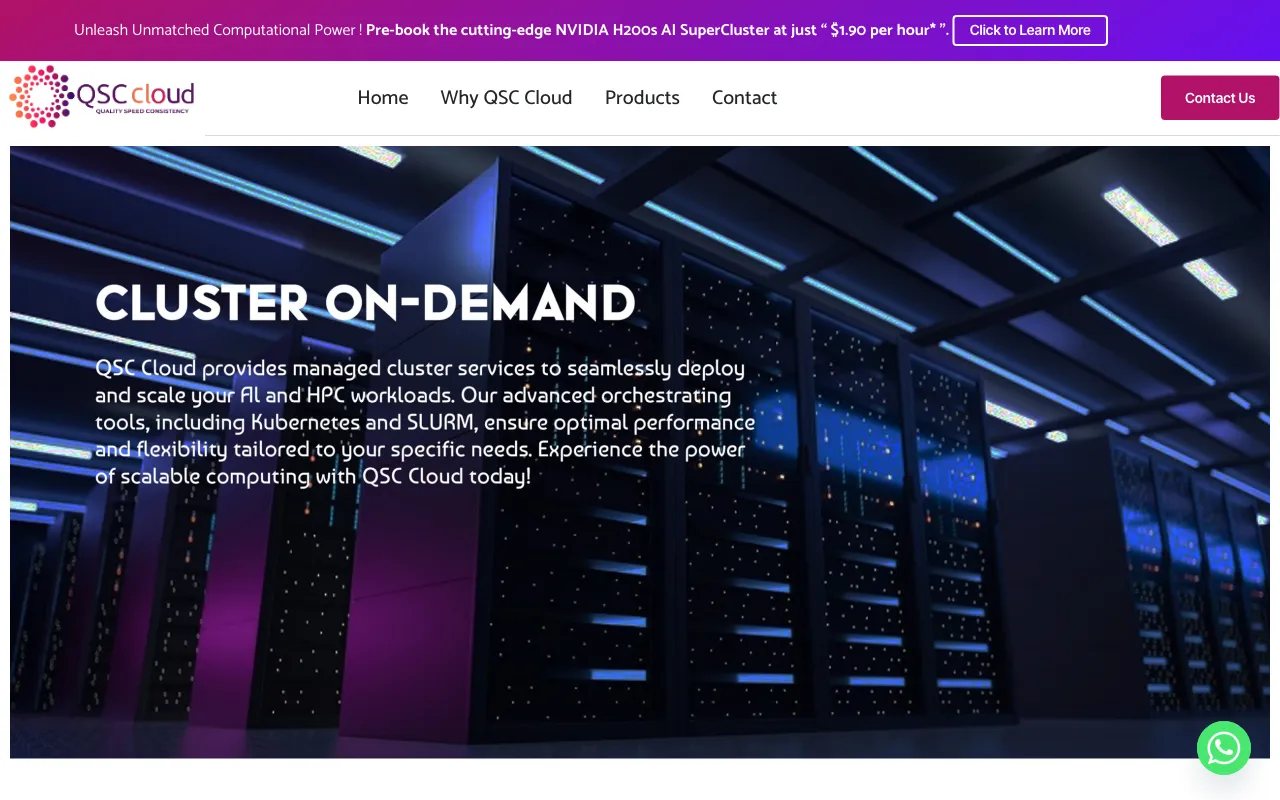Go to the Home menu item
1280x800 pixels.
pos(383,98)
